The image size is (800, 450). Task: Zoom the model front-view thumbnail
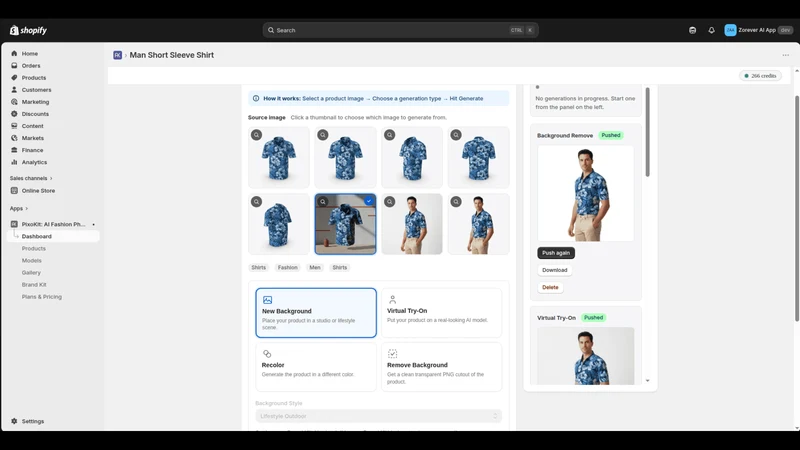[390, 202]
